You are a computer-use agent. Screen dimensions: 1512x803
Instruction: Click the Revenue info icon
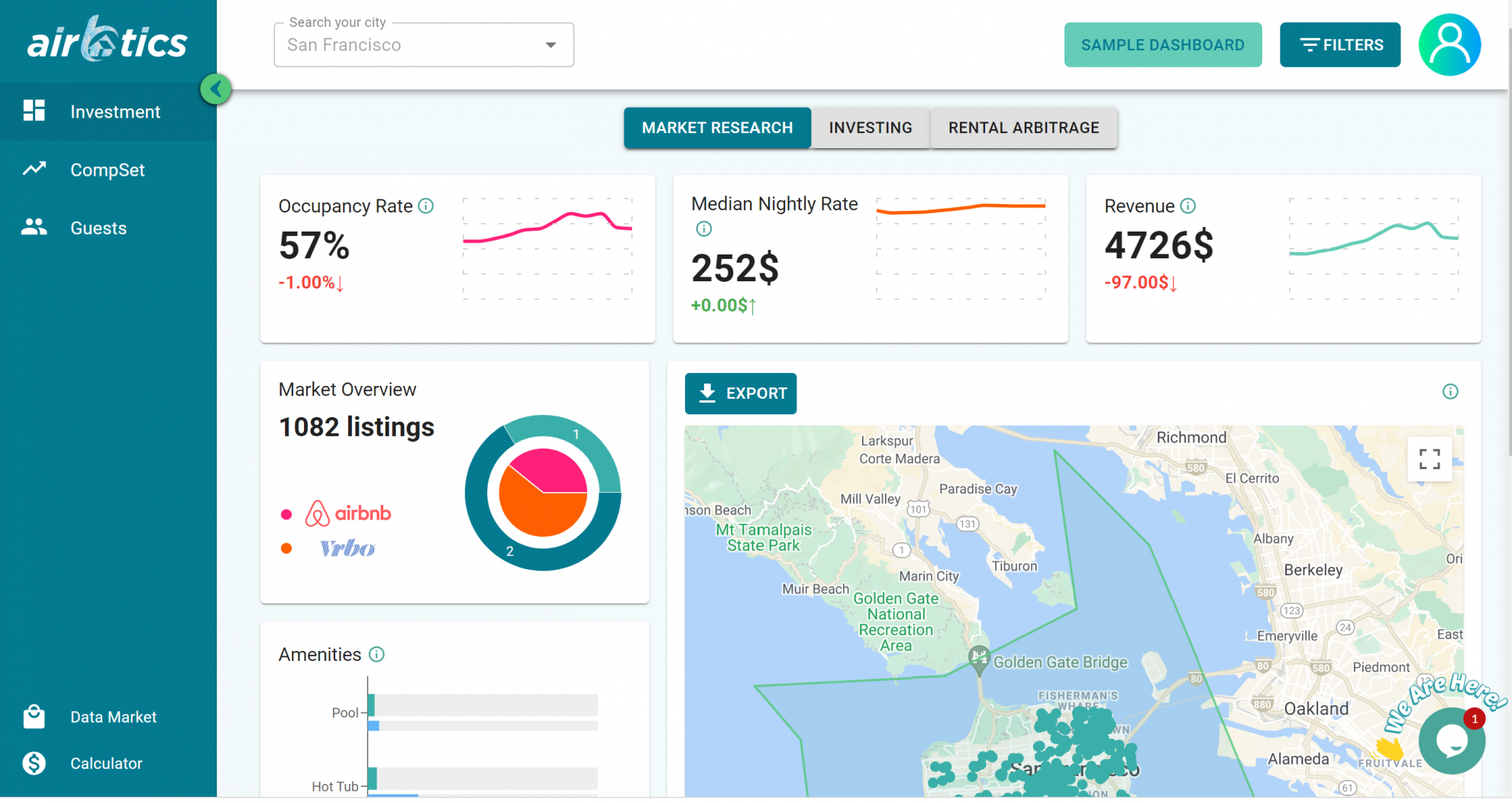click(x=1187, y=206)
